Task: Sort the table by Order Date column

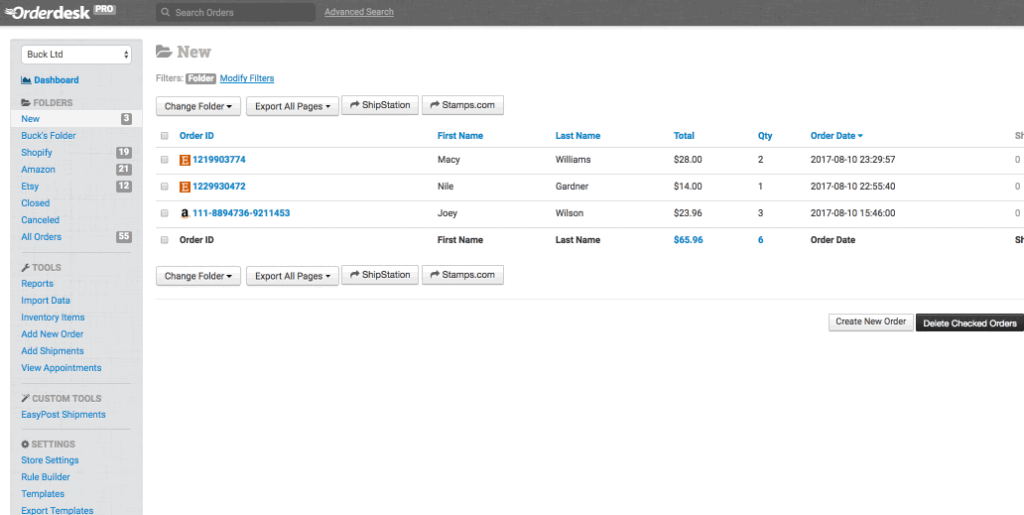Action: coord(836,136)
